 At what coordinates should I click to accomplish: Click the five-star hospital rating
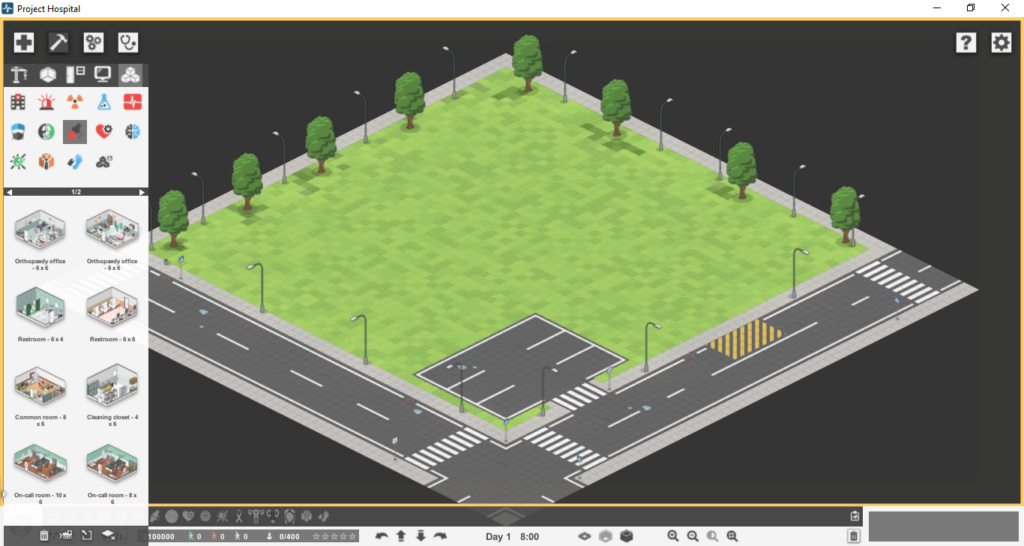tap(334, 536)
